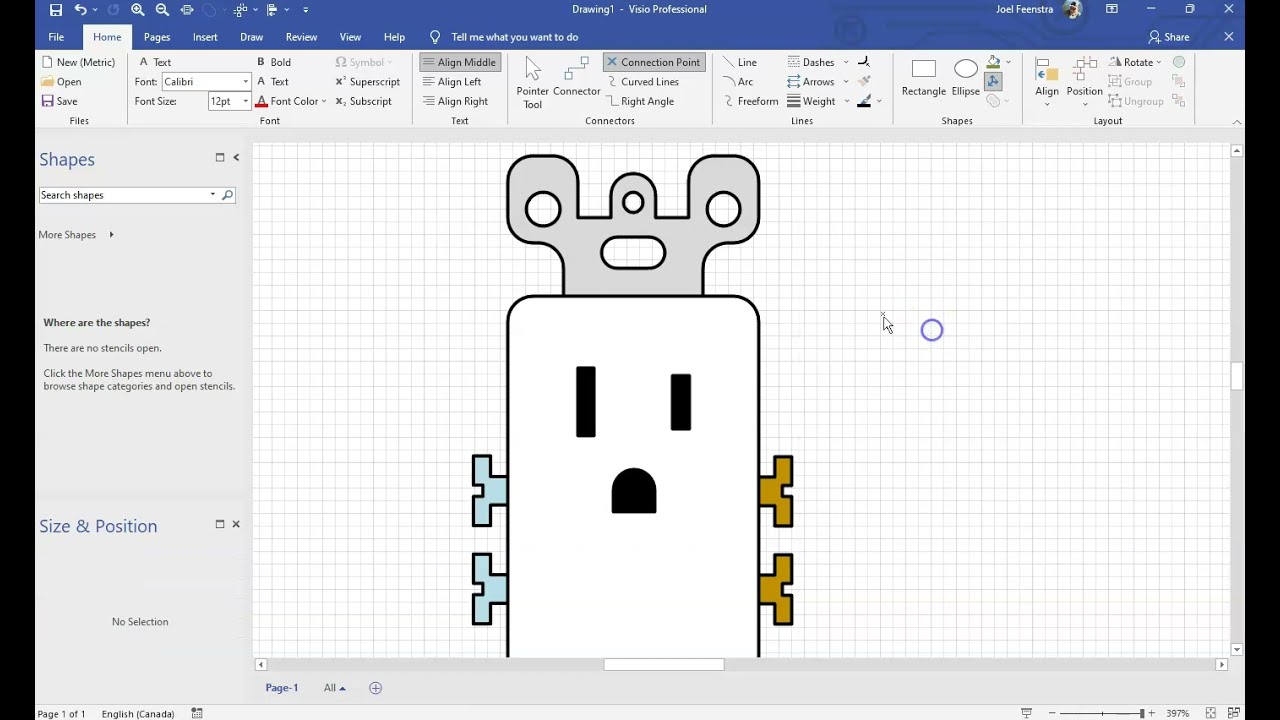Collapse the Shapes panel with the chevron
The height and width of the screenshot is (720, 1280).
point(236,157)
